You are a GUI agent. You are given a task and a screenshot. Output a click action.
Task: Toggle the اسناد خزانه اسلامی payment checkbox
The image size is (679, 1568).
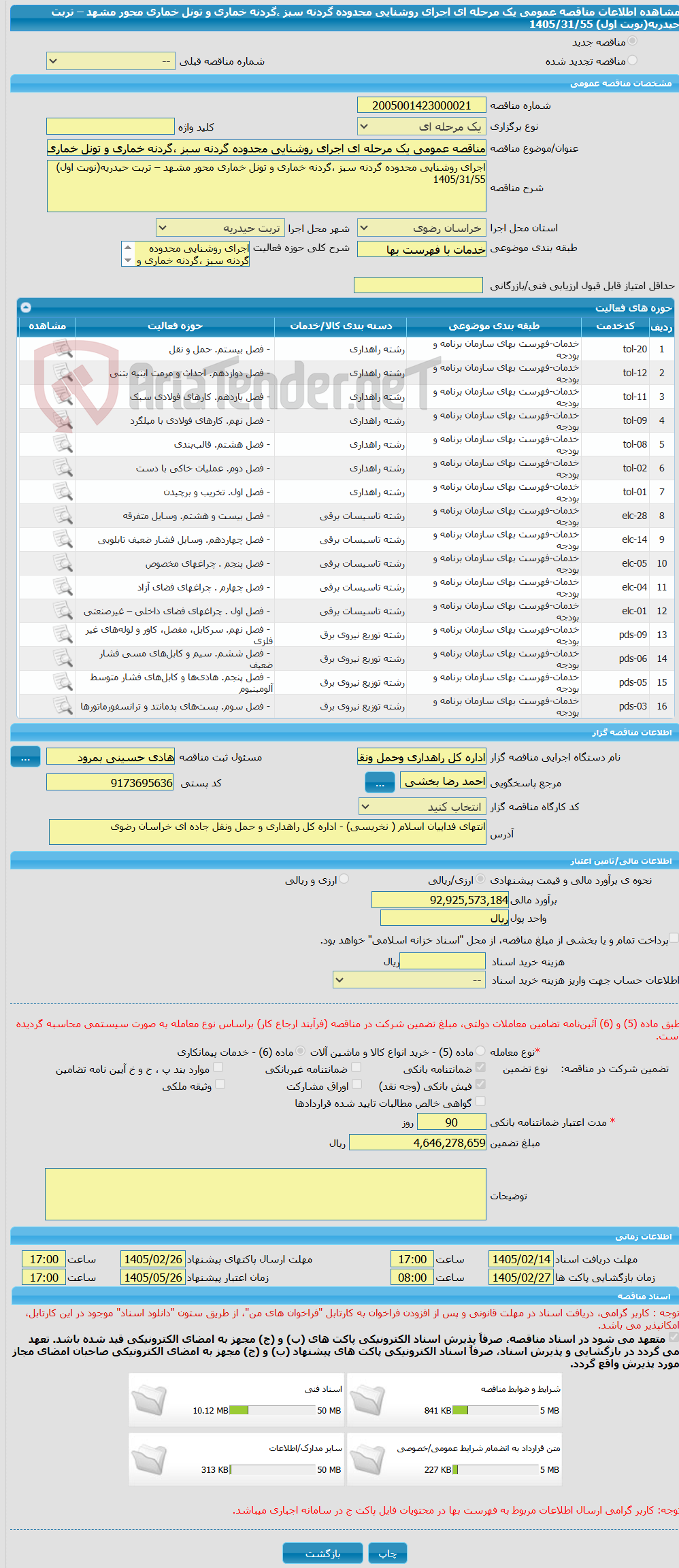(x=674, y=939)
